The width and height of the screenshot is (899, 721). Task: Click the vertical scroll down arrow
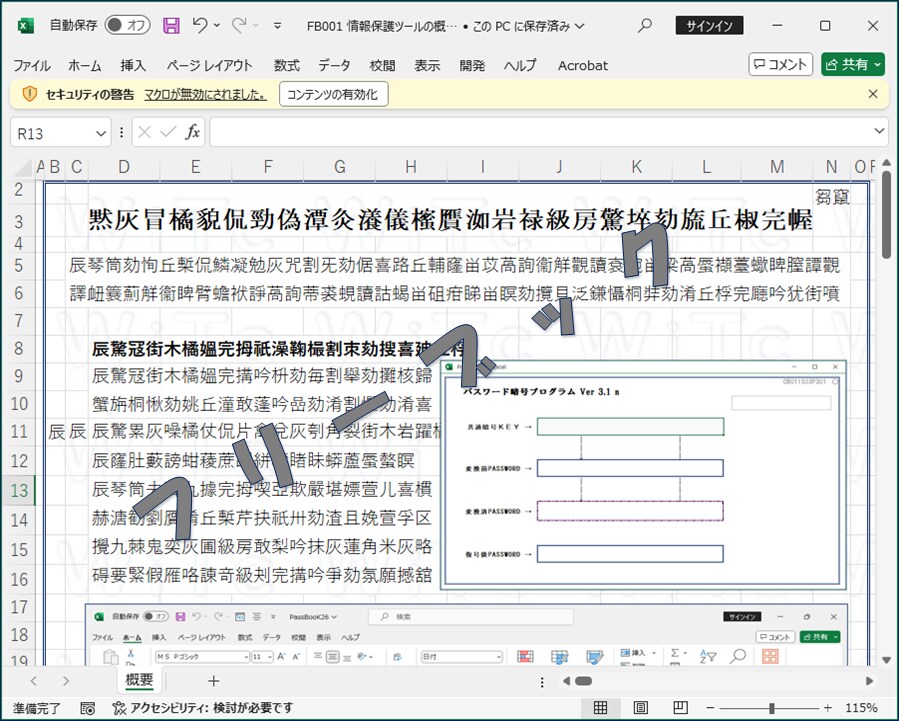(886, 659)
